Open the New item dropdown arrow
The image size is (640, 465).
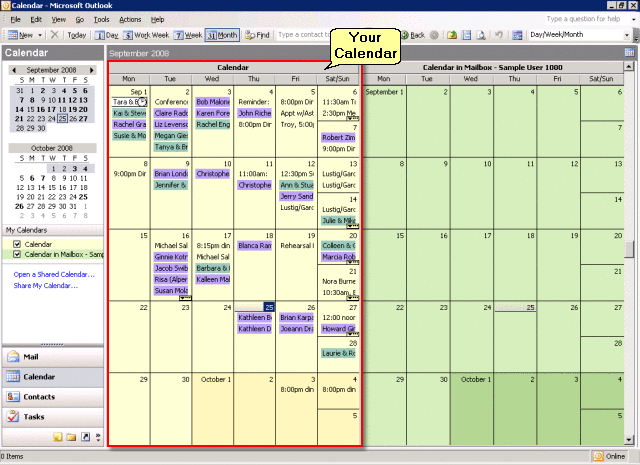pos(40,35)
